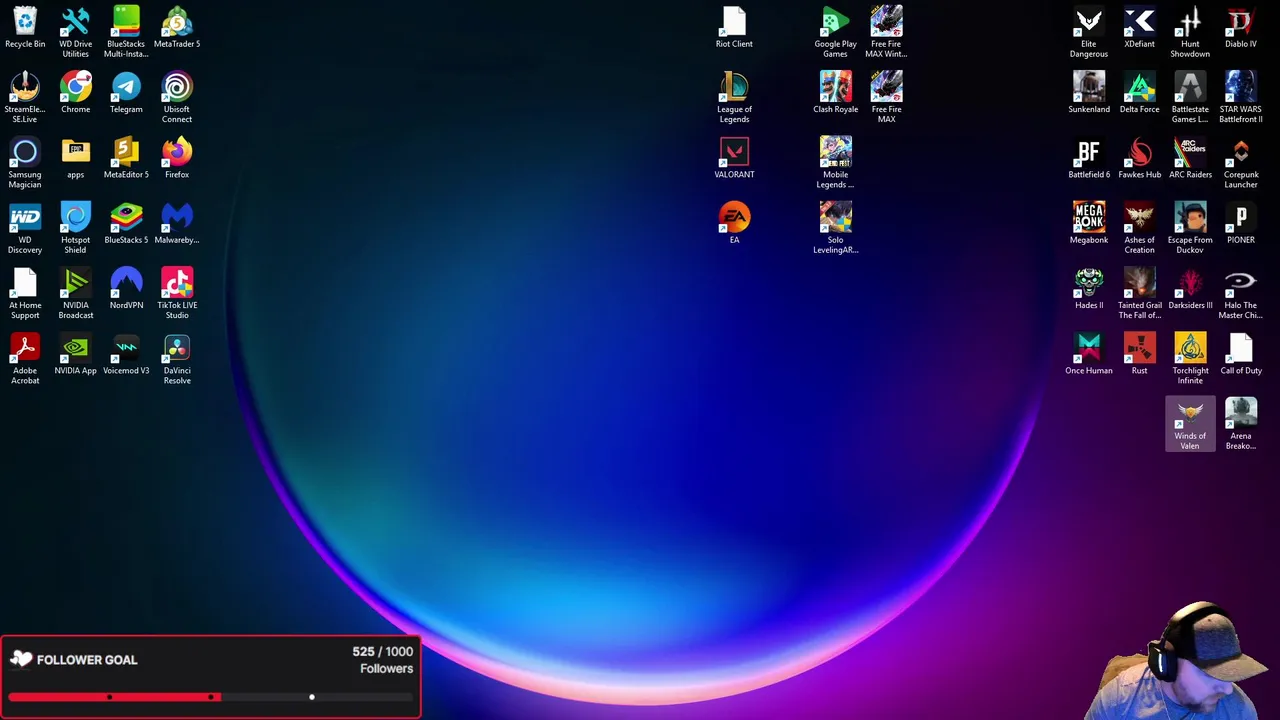
Task: Click the Darksiders III icon
Action: point(1190,282)
